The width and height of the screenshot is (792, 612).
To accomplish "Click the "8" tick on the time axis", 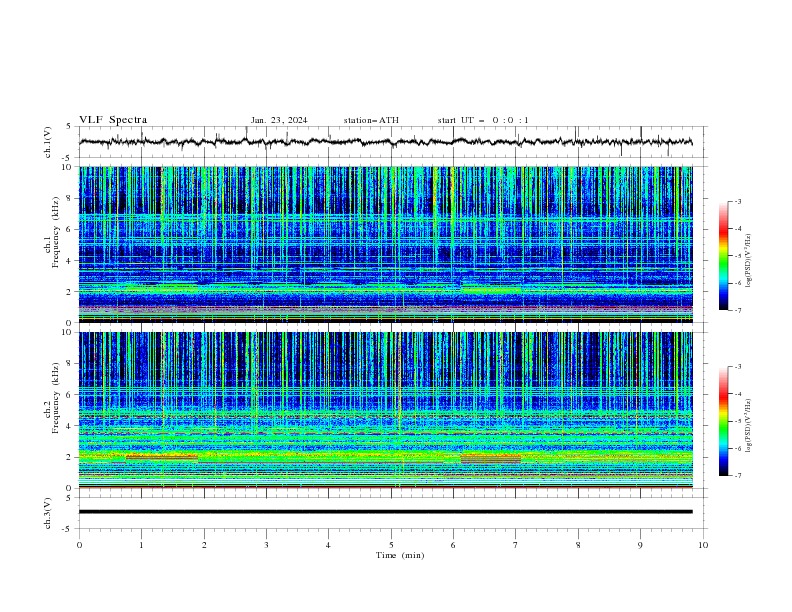I will click(x=578, y=545).
